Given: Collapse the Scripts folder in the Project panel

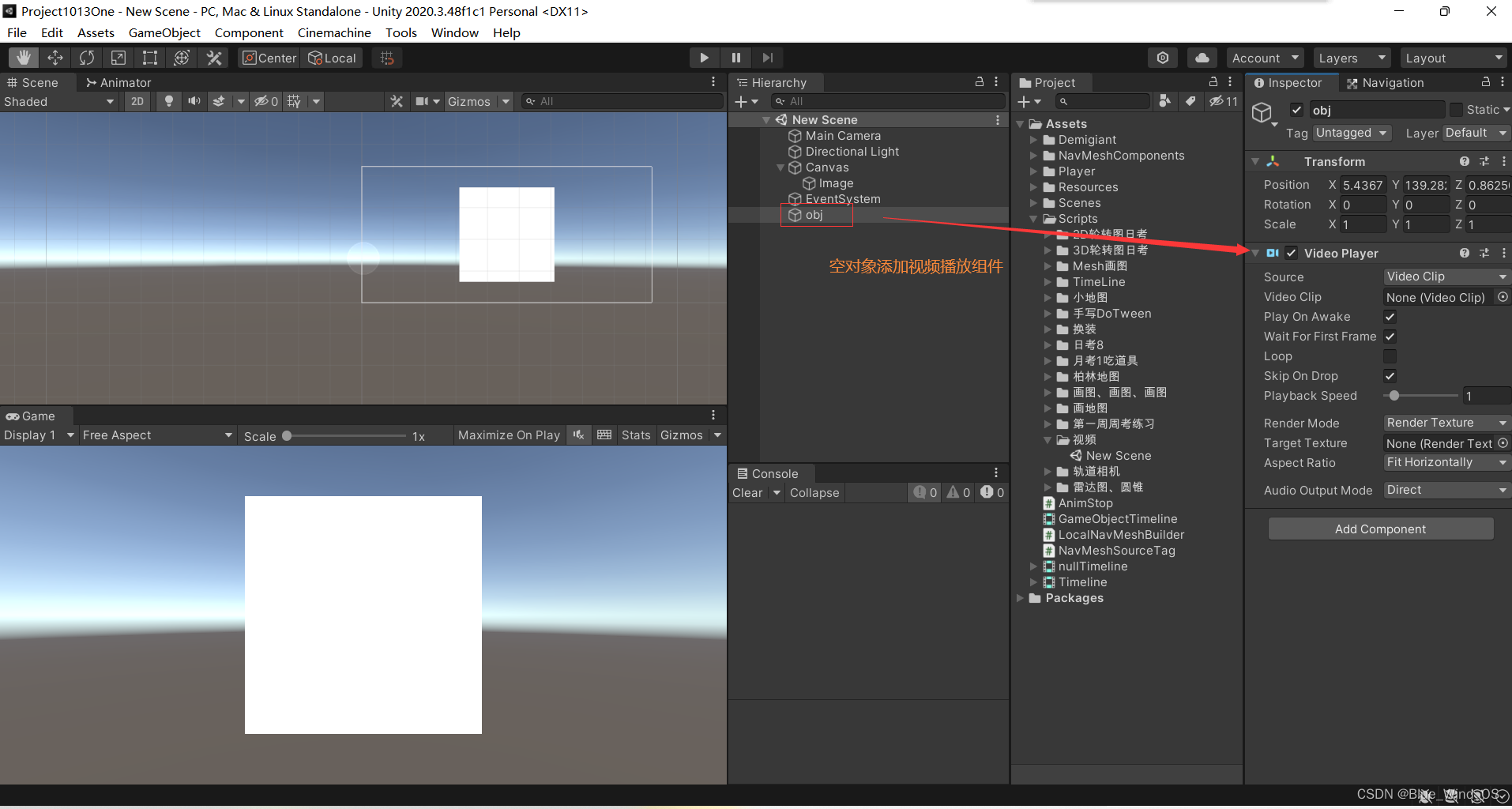Looking at the screenshot, I should [x=1033, y=219].
